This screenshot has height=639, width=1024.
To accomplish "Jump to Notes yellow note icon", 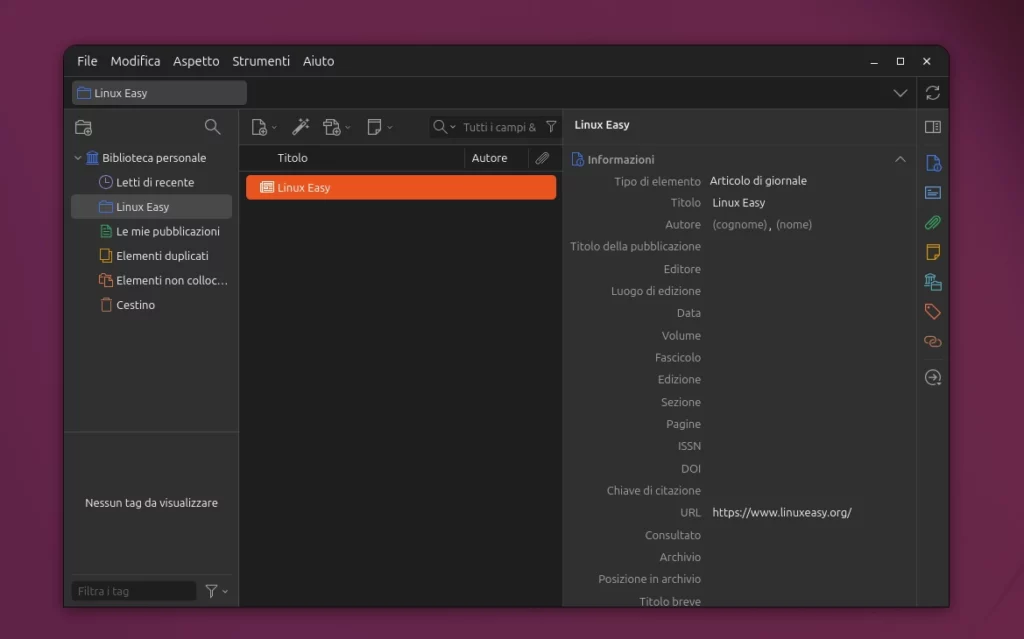I will (x=933, y=252).
